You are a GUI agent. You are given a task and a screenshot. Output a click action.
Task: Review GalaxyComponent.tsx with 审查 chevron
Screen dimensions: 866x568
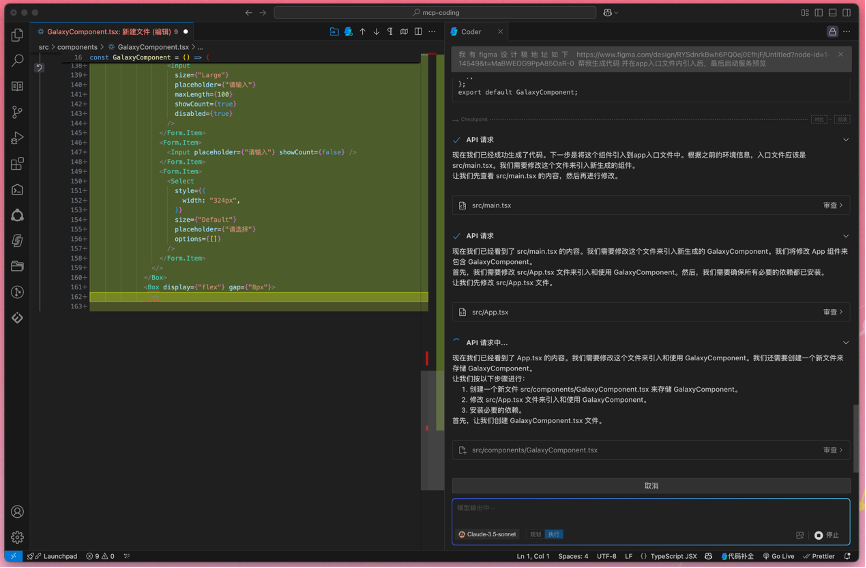coord(833,450)
